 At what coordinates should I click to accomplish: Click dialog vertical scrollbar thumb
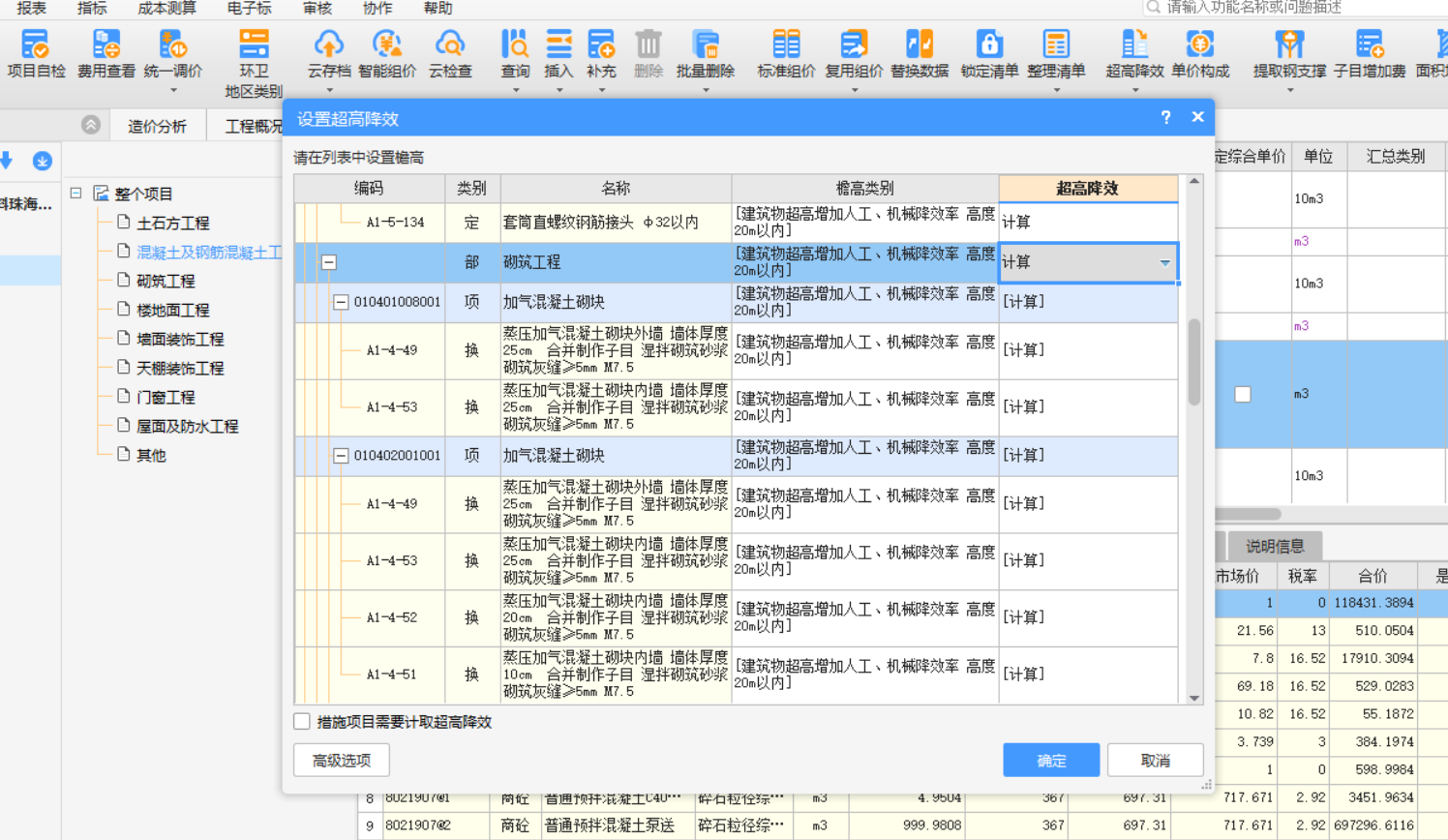pyautogui.click(x=1194, y=361)
